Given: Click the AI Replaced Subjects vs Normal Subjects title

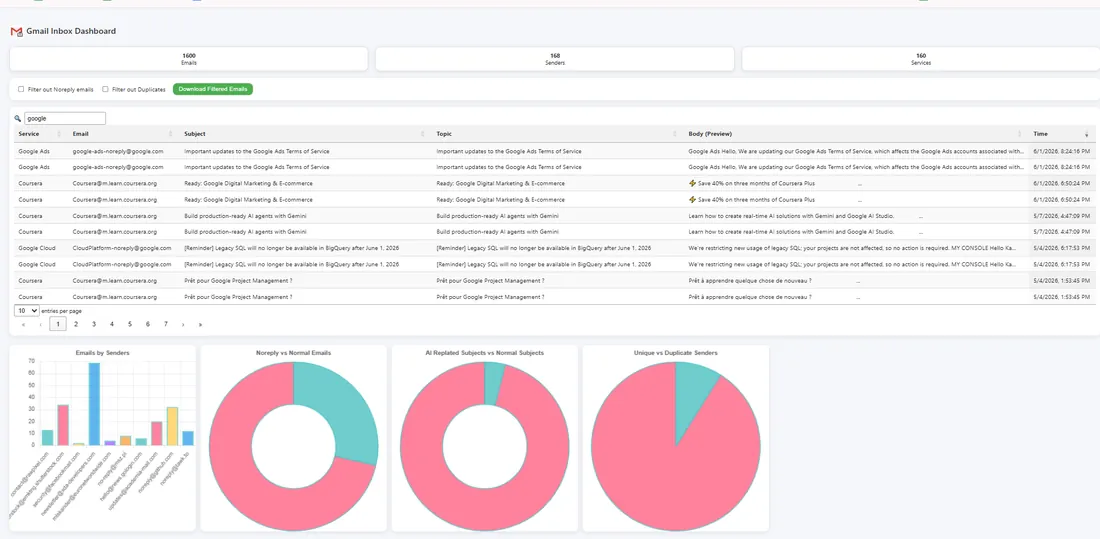Looking at the screenshot, I should pos(485,352).
